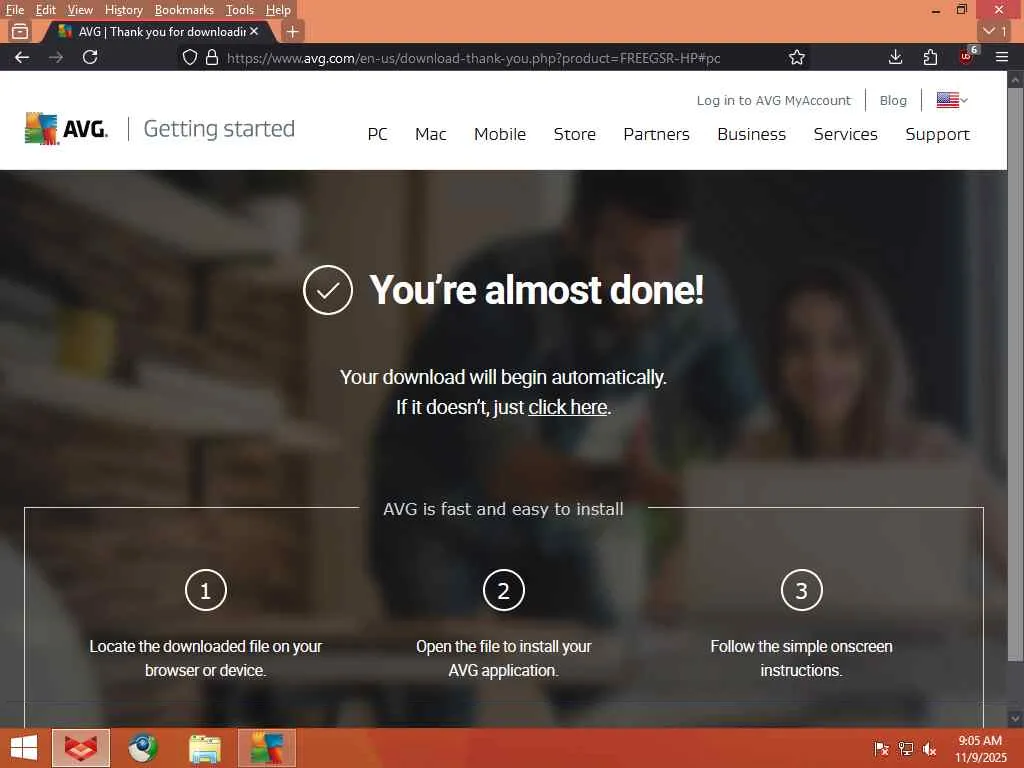Open the red Comodo taskbar app
Viewport: 1024px width, 768px height.
tap(81, 748)
